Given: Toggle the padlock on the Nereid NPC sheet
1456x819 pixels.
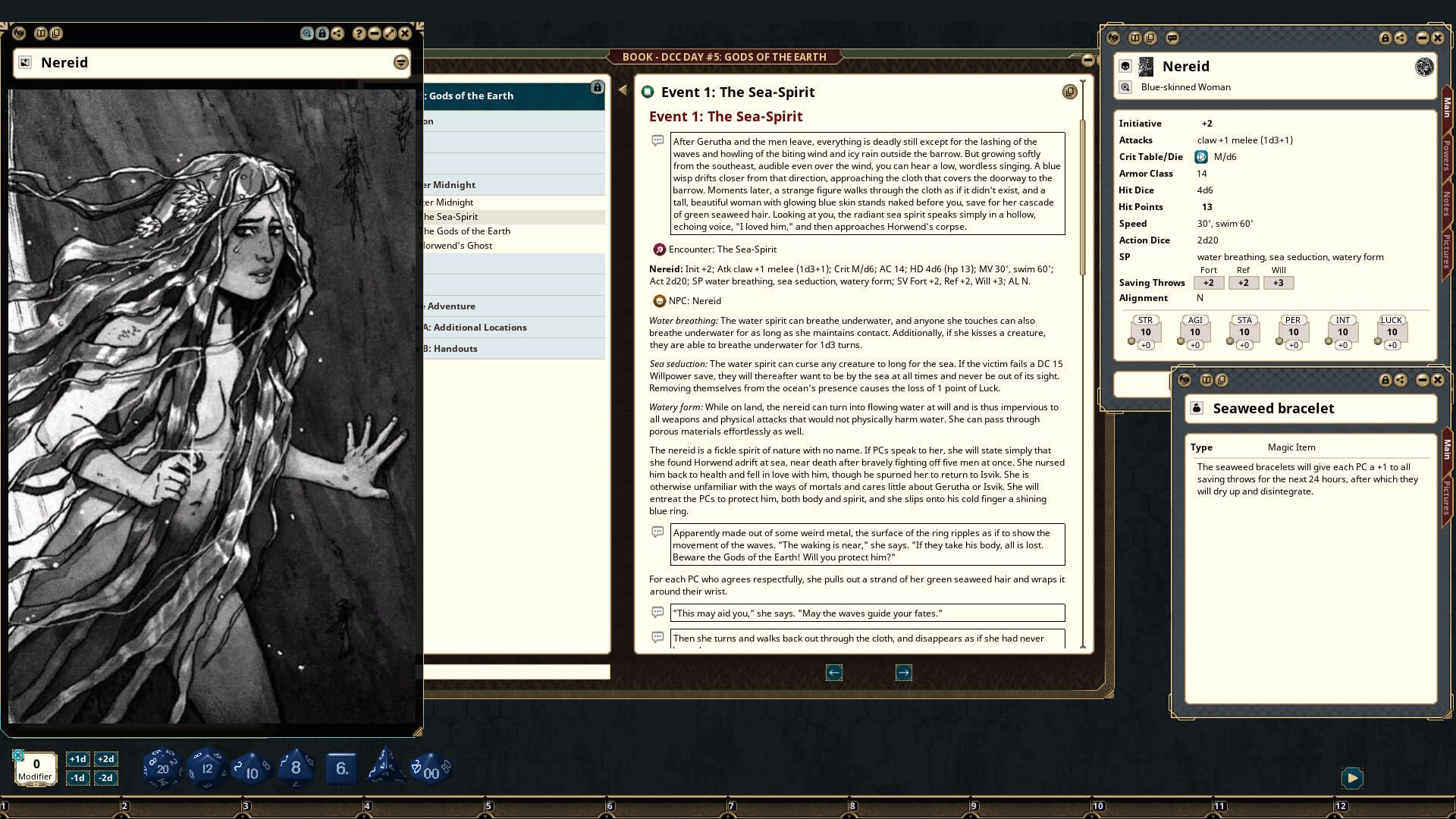Looking at the screenshot, I should pyautogui.click(x=1385, y=38).
